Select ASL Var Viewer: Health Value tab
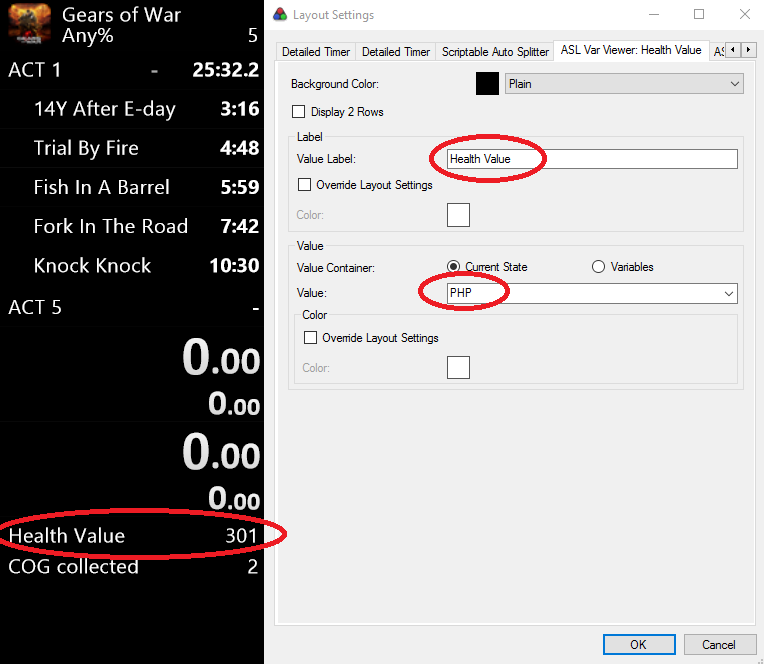The image size is (764, 664). [x=631, y=50]
